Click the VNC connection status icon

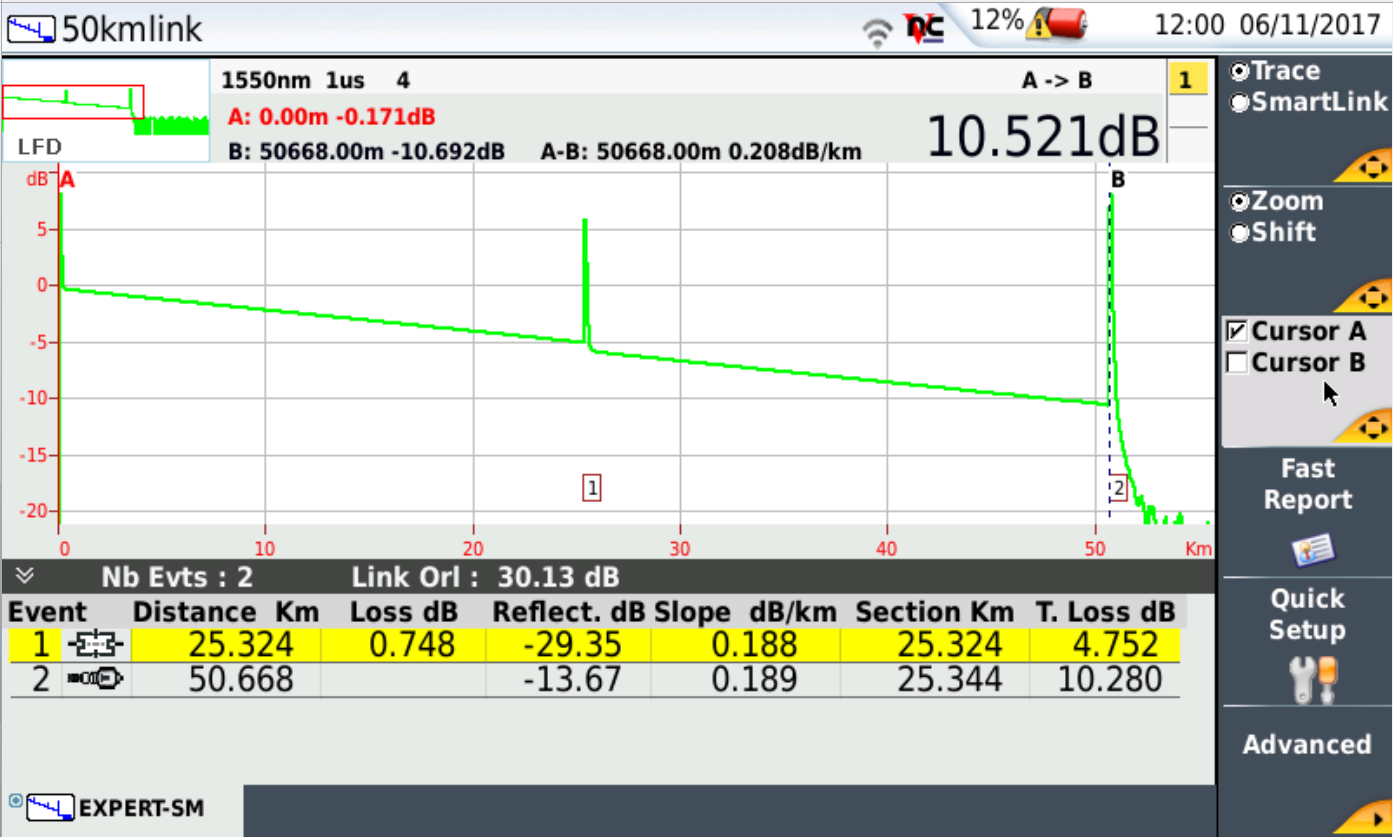pyautogui.click(x=924, y=30)
